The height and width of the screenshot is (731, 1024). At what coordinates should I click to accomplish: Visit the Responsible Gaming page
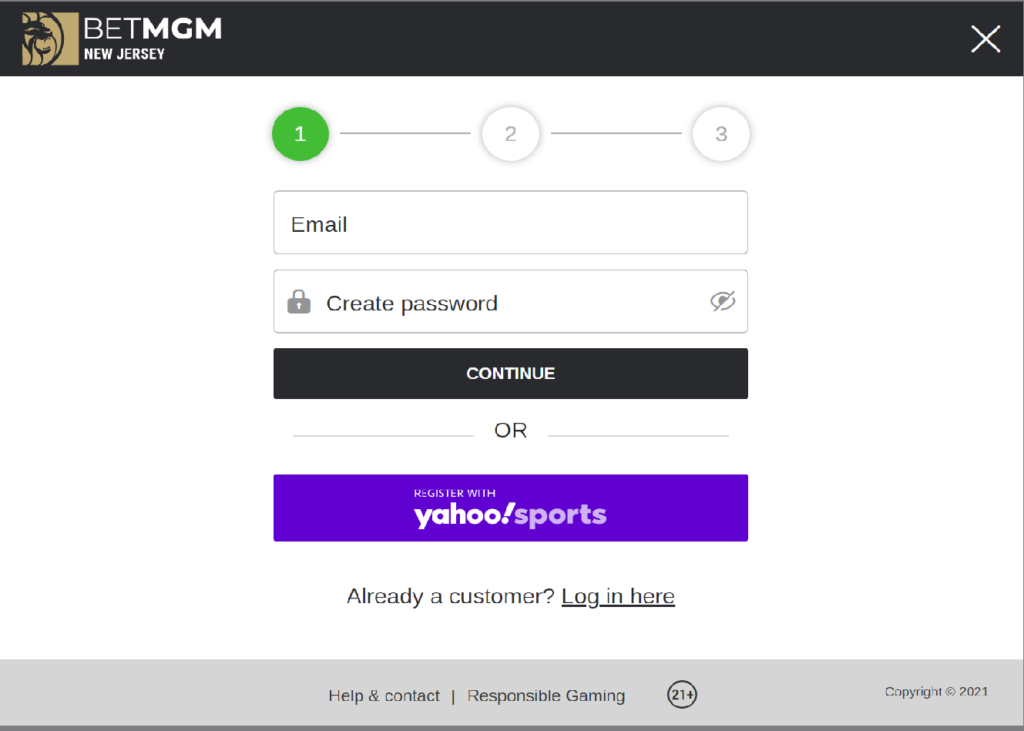pyautogui.click(x=546, y=696)
